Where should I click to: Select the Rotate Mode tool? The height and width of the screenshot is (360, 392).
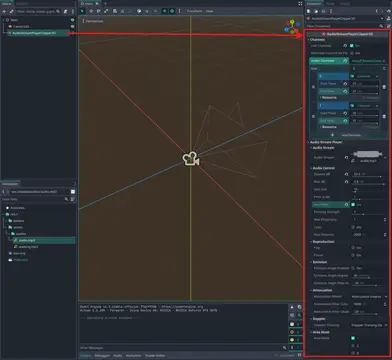pos(98,11)
